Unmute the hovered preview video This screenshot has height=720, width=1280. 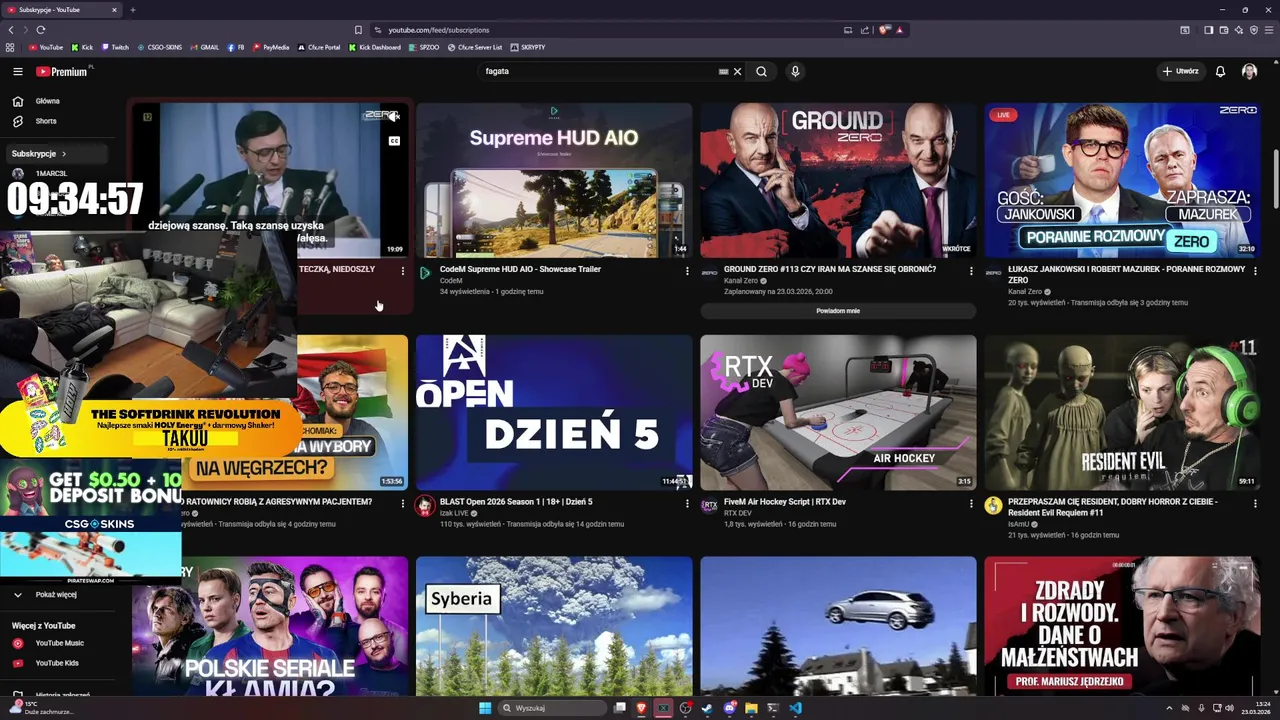point(394,117)
